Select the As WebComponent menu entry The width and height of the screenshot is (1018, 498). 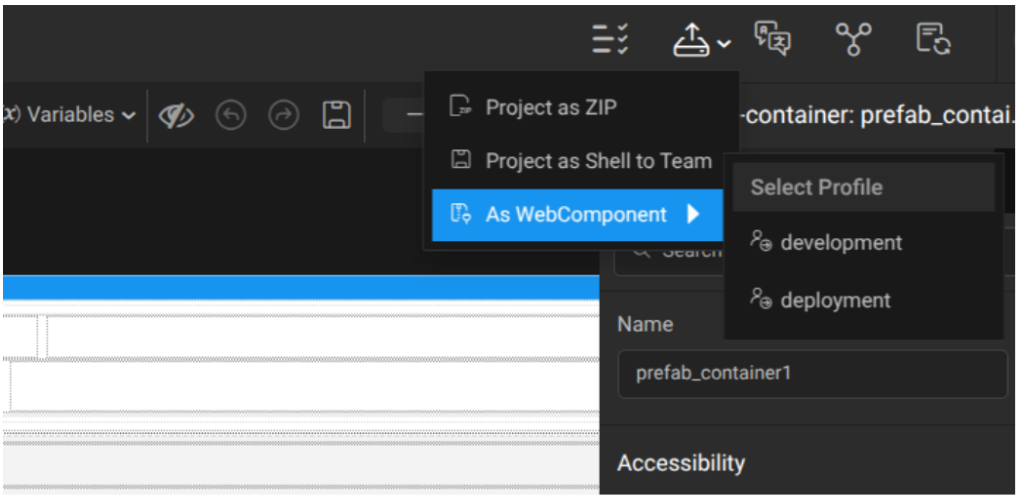(575, 214)
